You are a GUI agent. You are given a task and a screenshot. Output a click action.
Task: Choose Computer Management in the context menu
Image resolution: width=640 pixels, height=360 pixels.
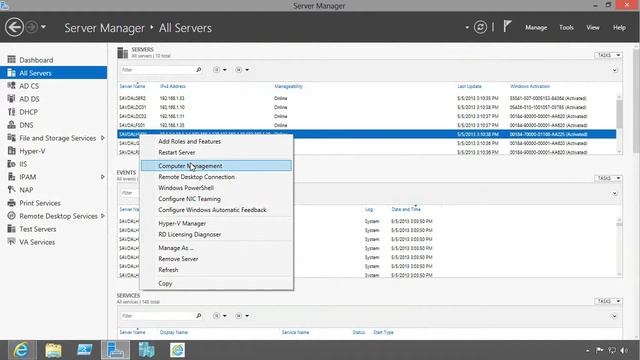click(x=216, y=166)
